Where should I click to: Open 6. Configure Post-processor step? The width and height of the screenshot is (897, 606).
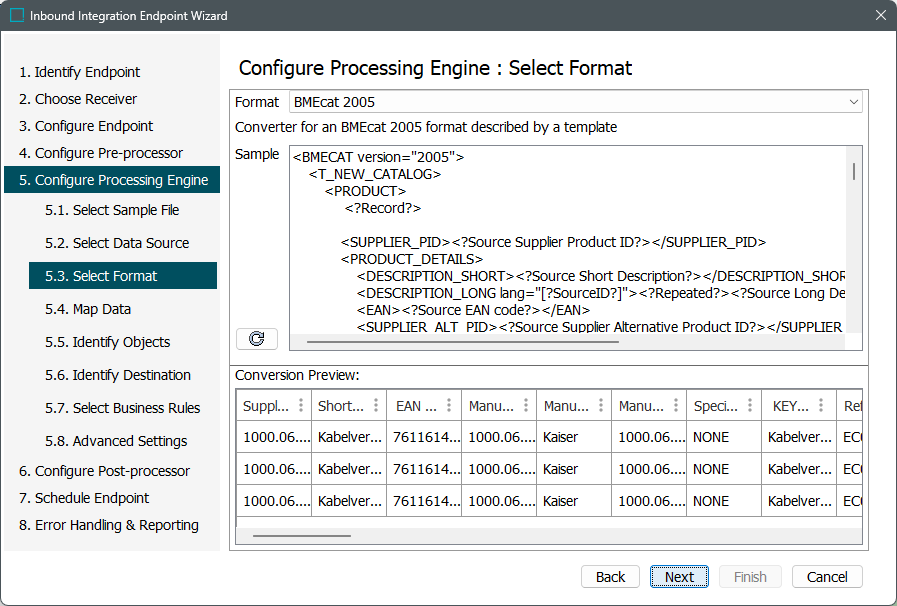(104, 471)
